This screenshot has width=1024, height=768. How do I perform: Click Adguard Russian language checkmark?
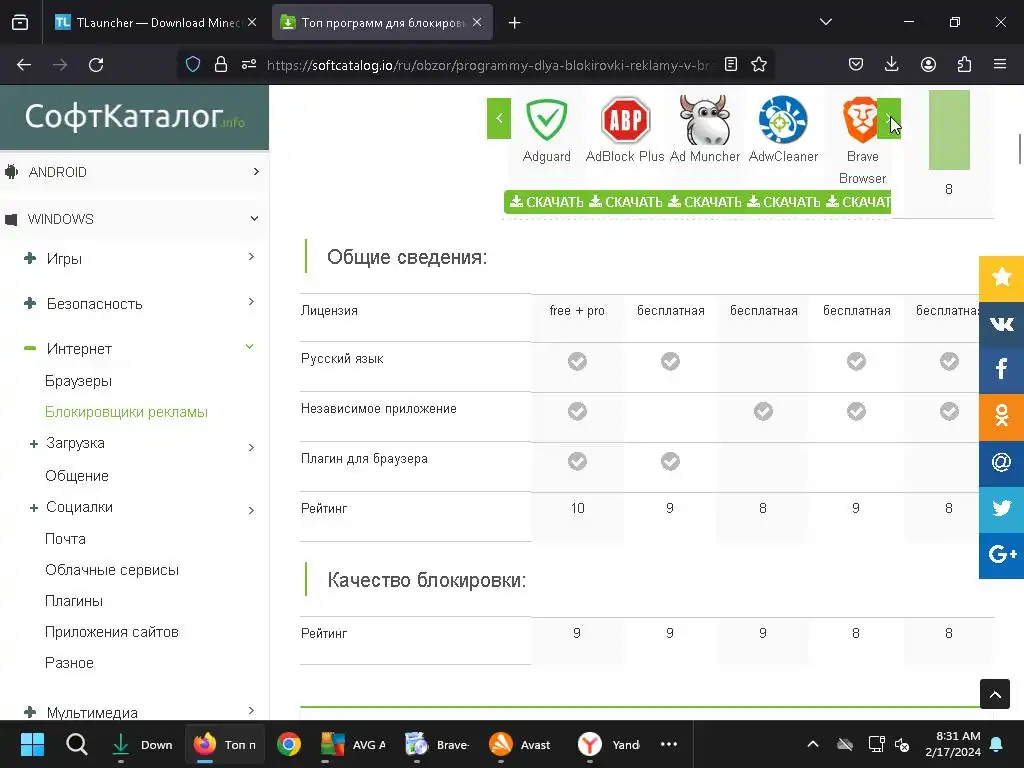click(x=577, y=361)
